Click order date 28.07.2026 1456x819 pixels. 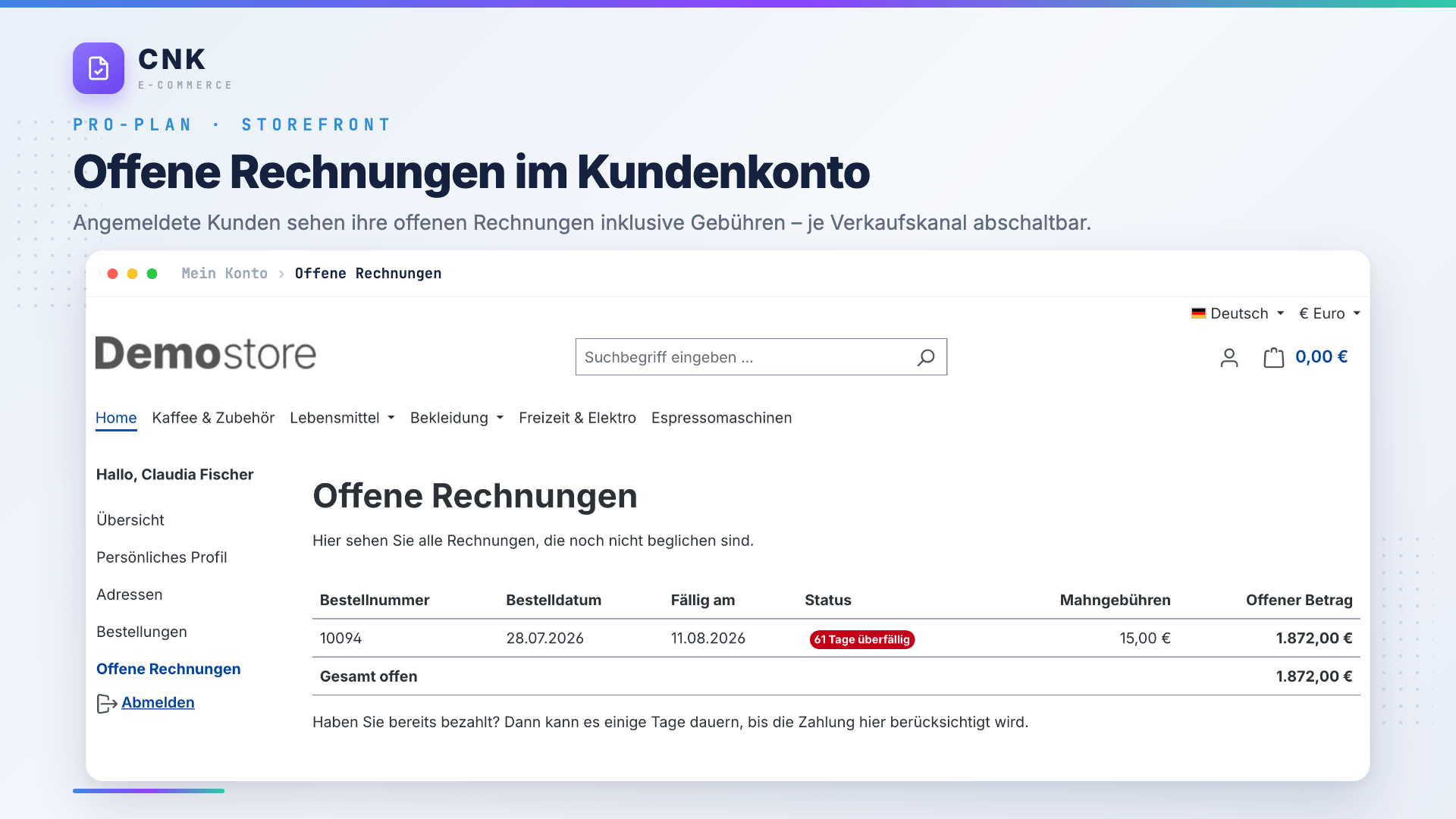click(544, 639)
